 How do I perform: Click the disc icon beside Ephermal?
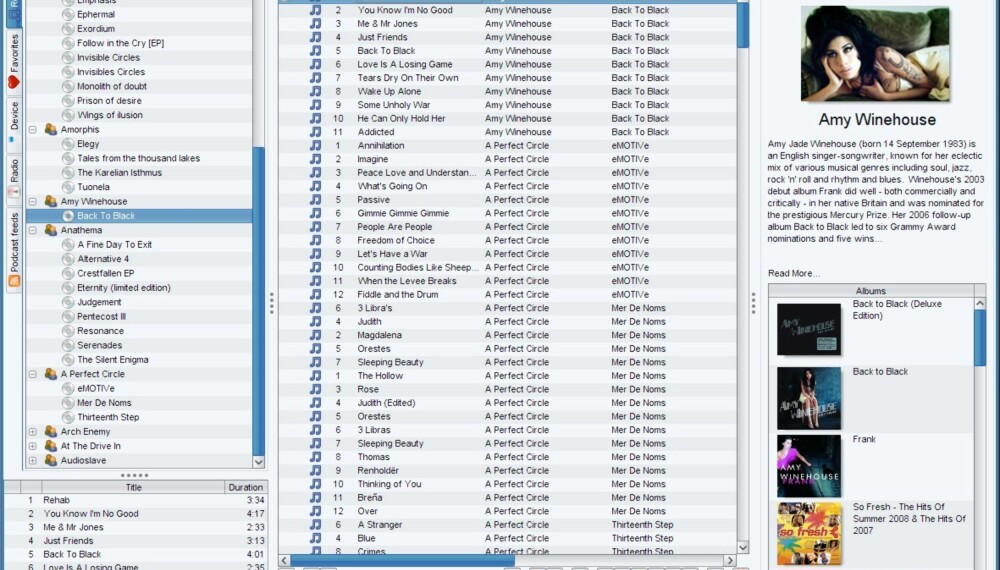(68, 14)
